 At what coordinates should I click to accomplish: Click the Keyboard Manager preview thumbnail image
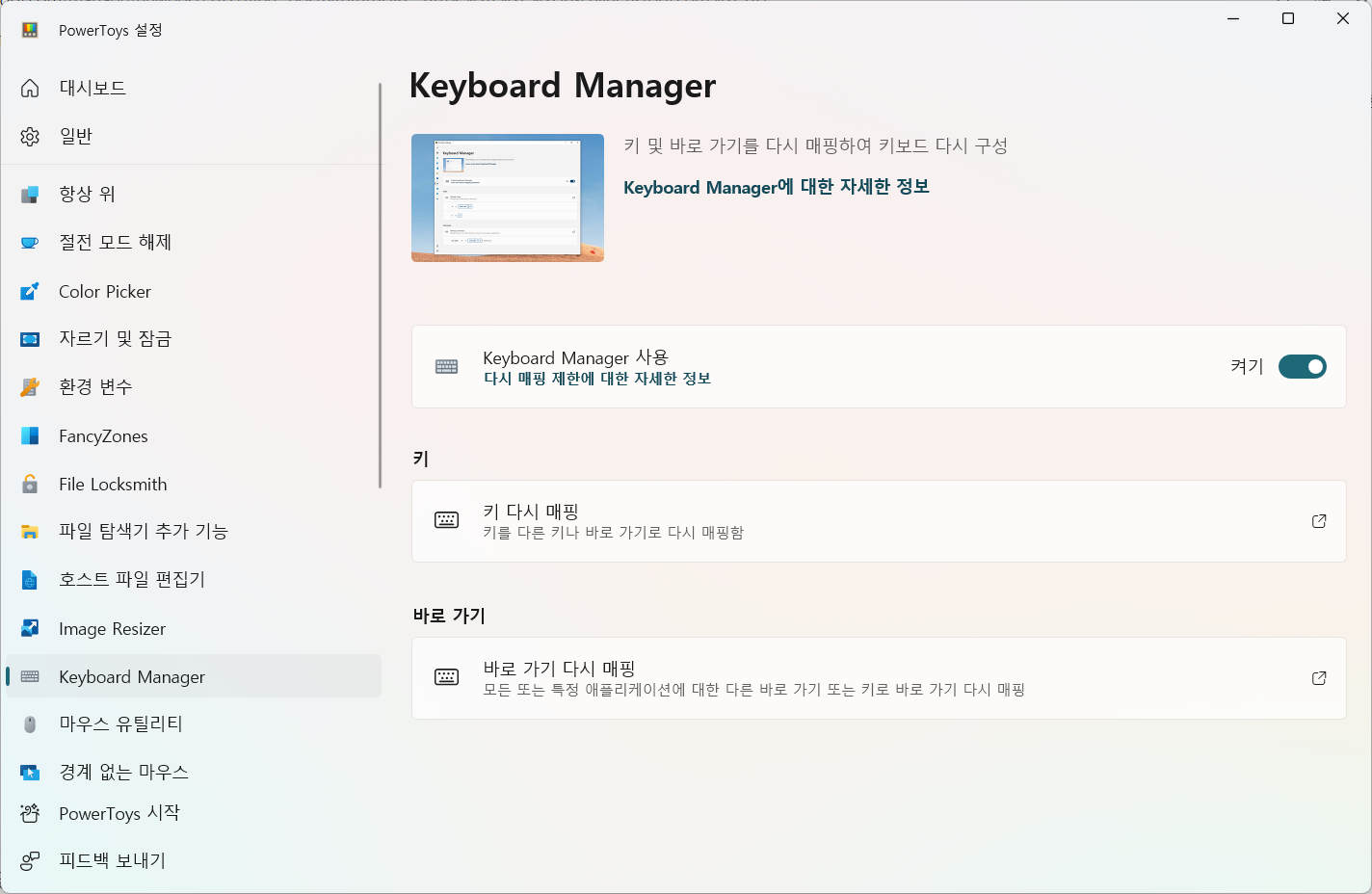(x=508, y=197)
